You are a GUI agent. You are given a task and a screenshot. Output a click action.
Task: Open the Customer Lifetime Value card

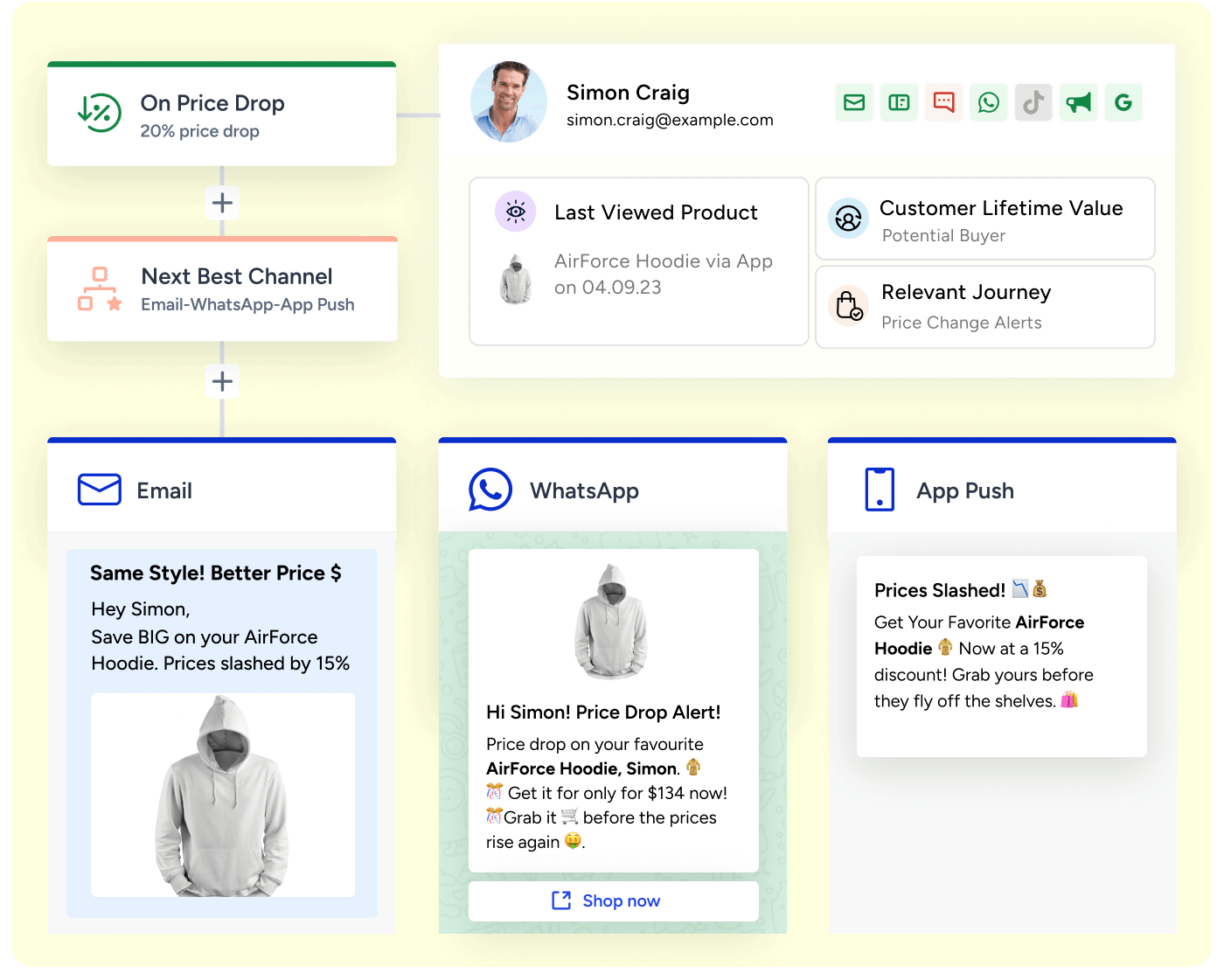[984, 219]
